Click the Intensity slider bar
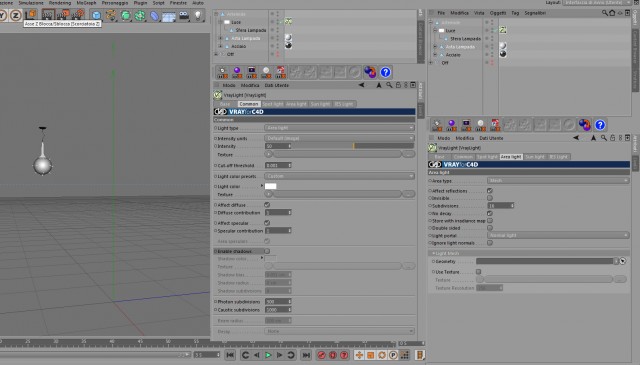The width and height of the screenshot is (640, 365). tap(353, 146)
